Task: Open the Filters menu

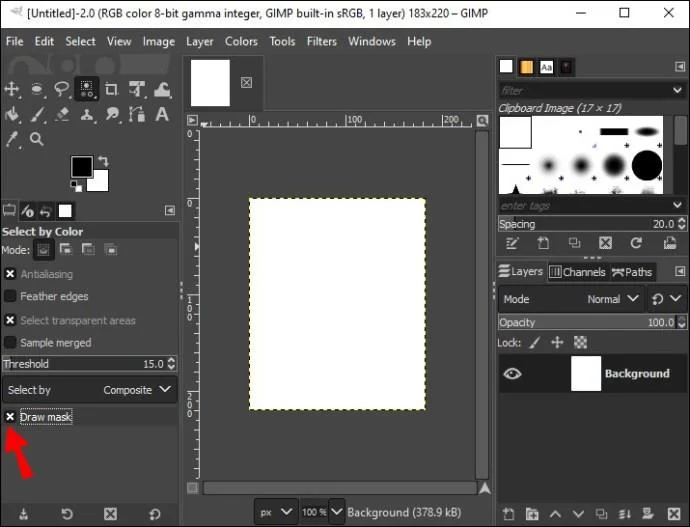Action: (x=322, y=41)
